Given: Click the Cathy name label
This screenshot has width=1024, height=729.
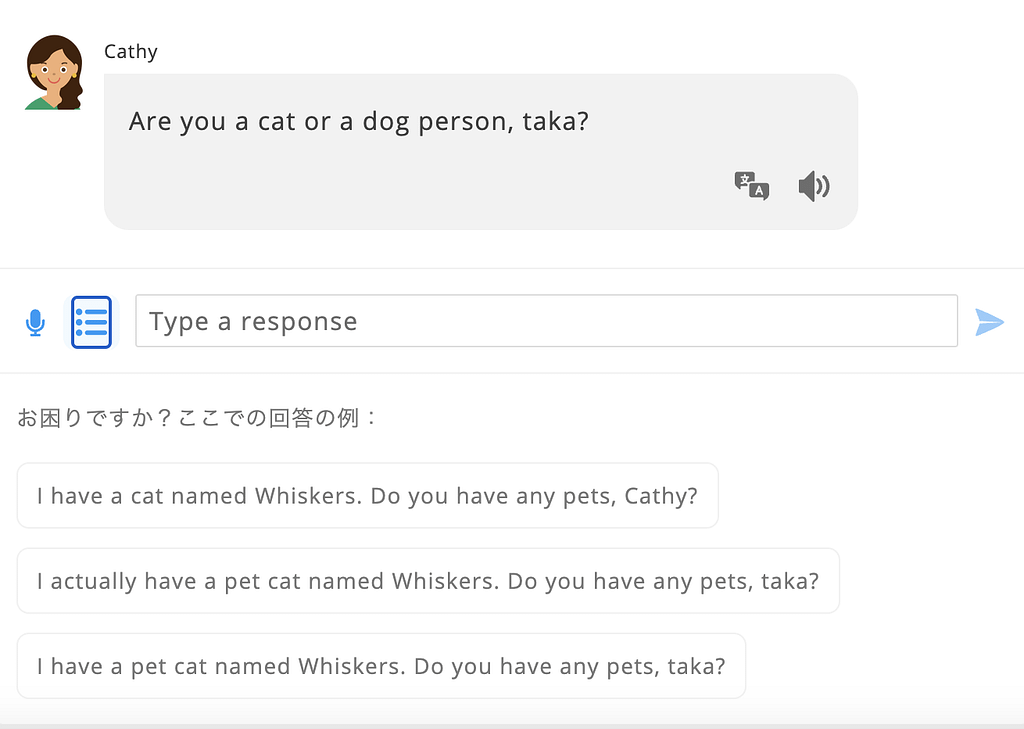Looking at the screenshot, I should [131, 52].
